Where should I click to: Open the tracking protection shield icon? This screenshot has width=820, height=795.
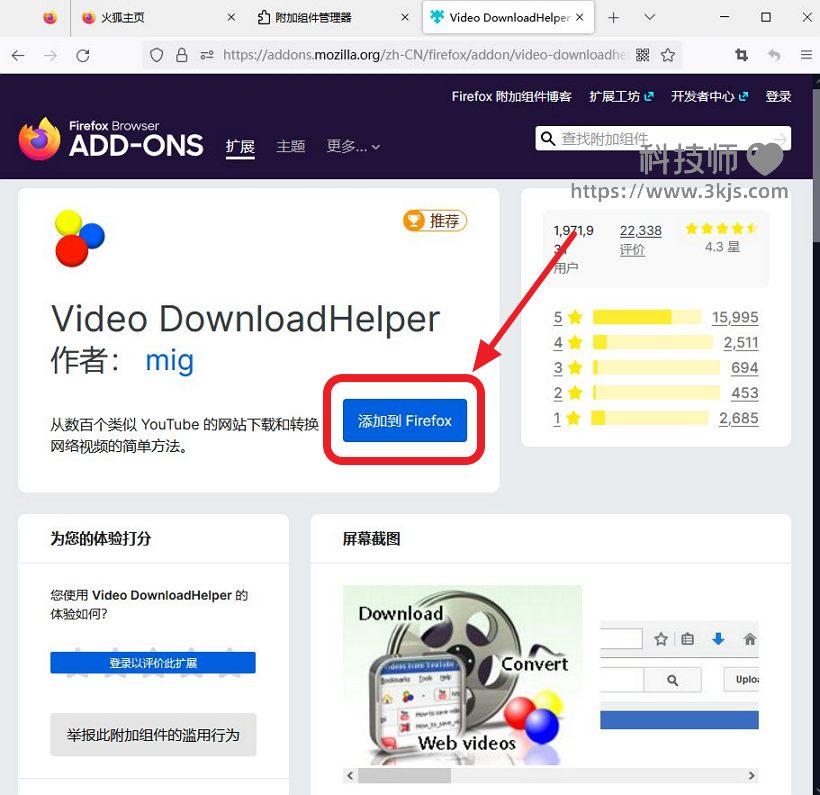(x=156, y=55)
